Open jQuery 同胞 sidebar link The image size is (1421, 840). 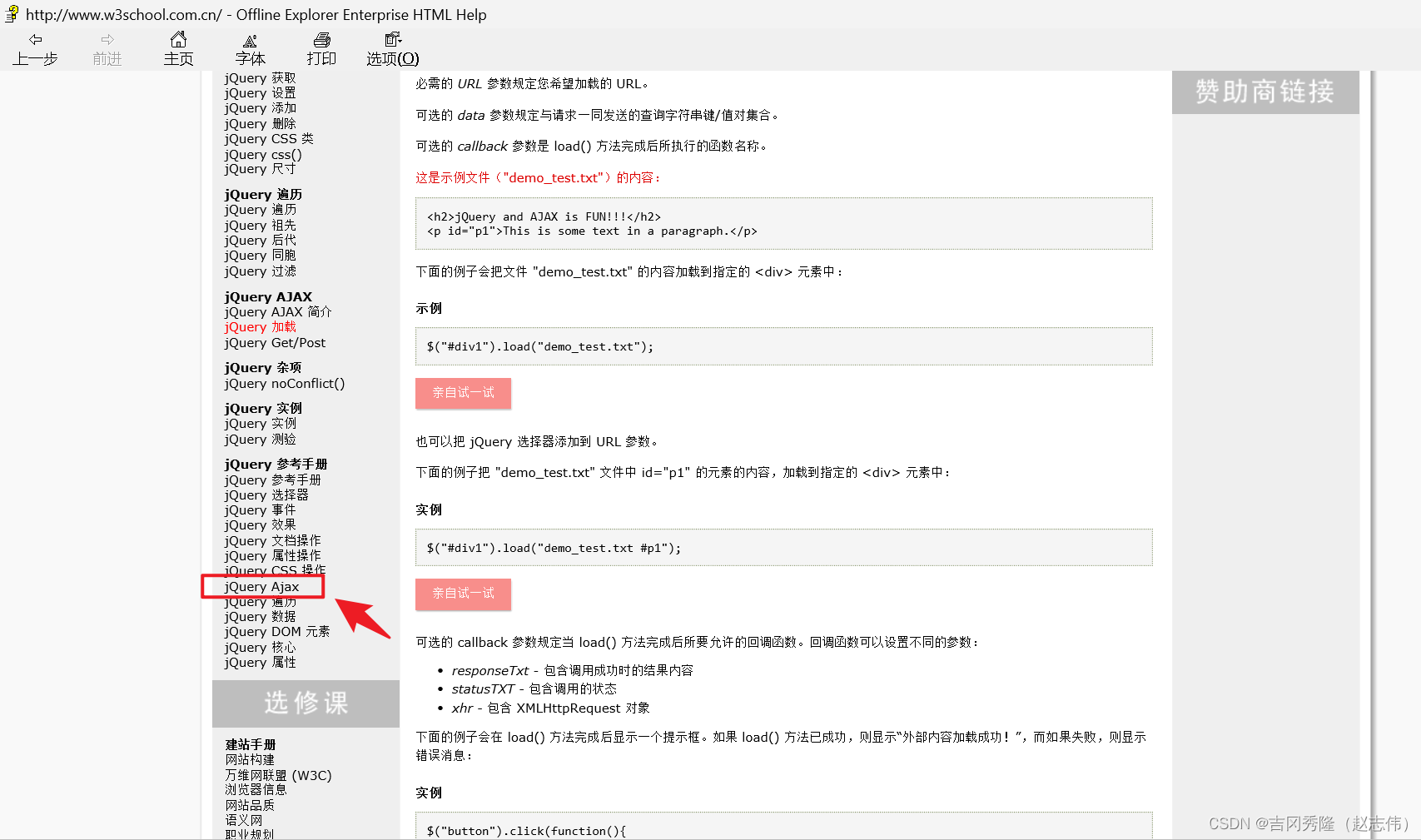[260, 256]
